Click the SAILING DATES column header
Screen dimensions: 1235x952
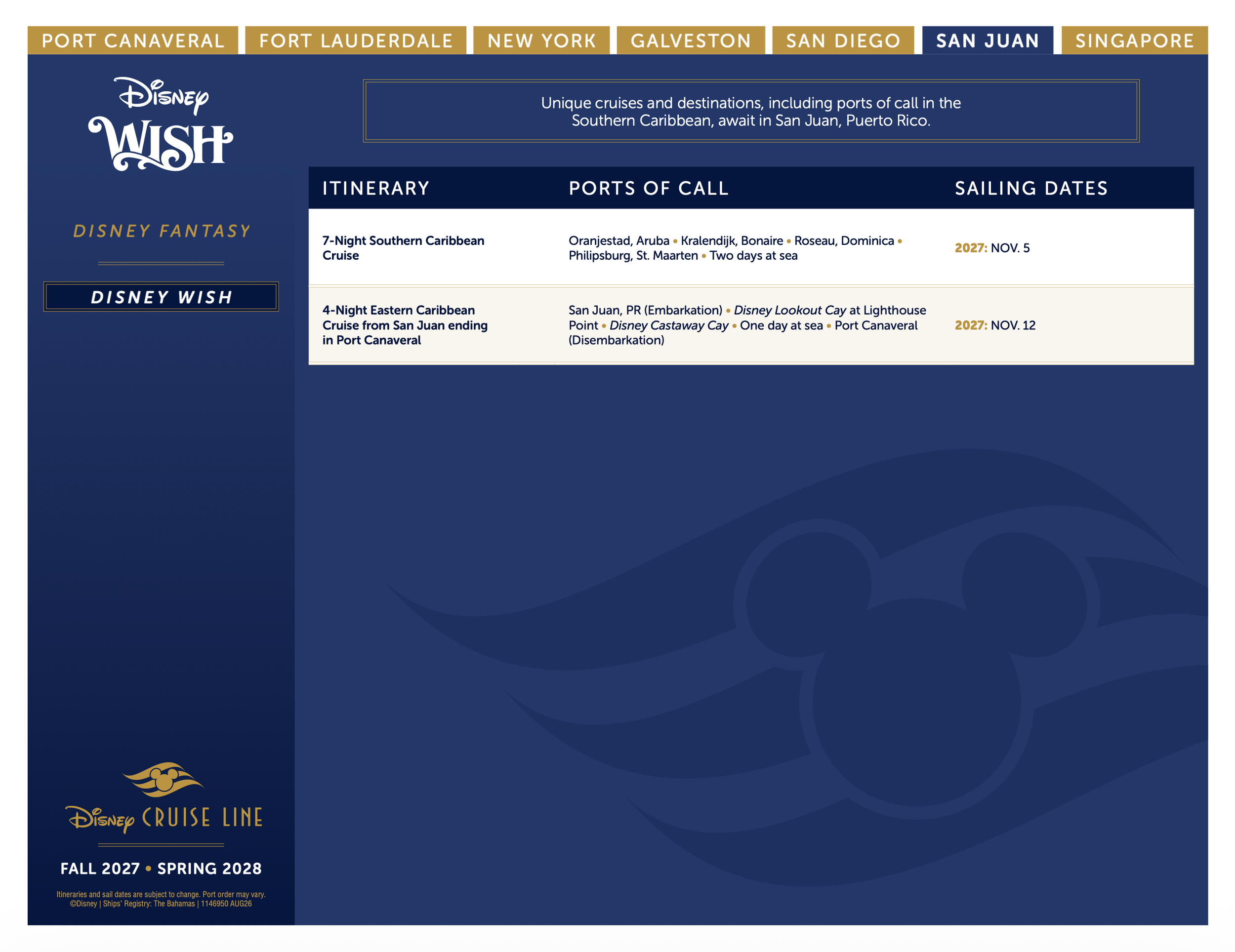pos(1031,188)
